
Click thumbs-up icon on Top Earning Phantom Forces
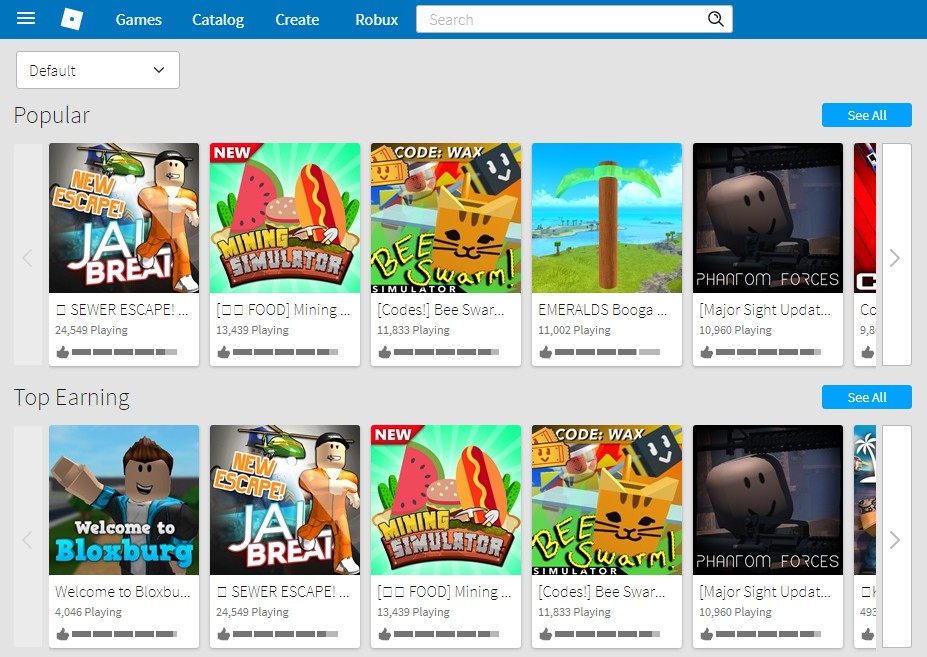[x=706, y=634]
